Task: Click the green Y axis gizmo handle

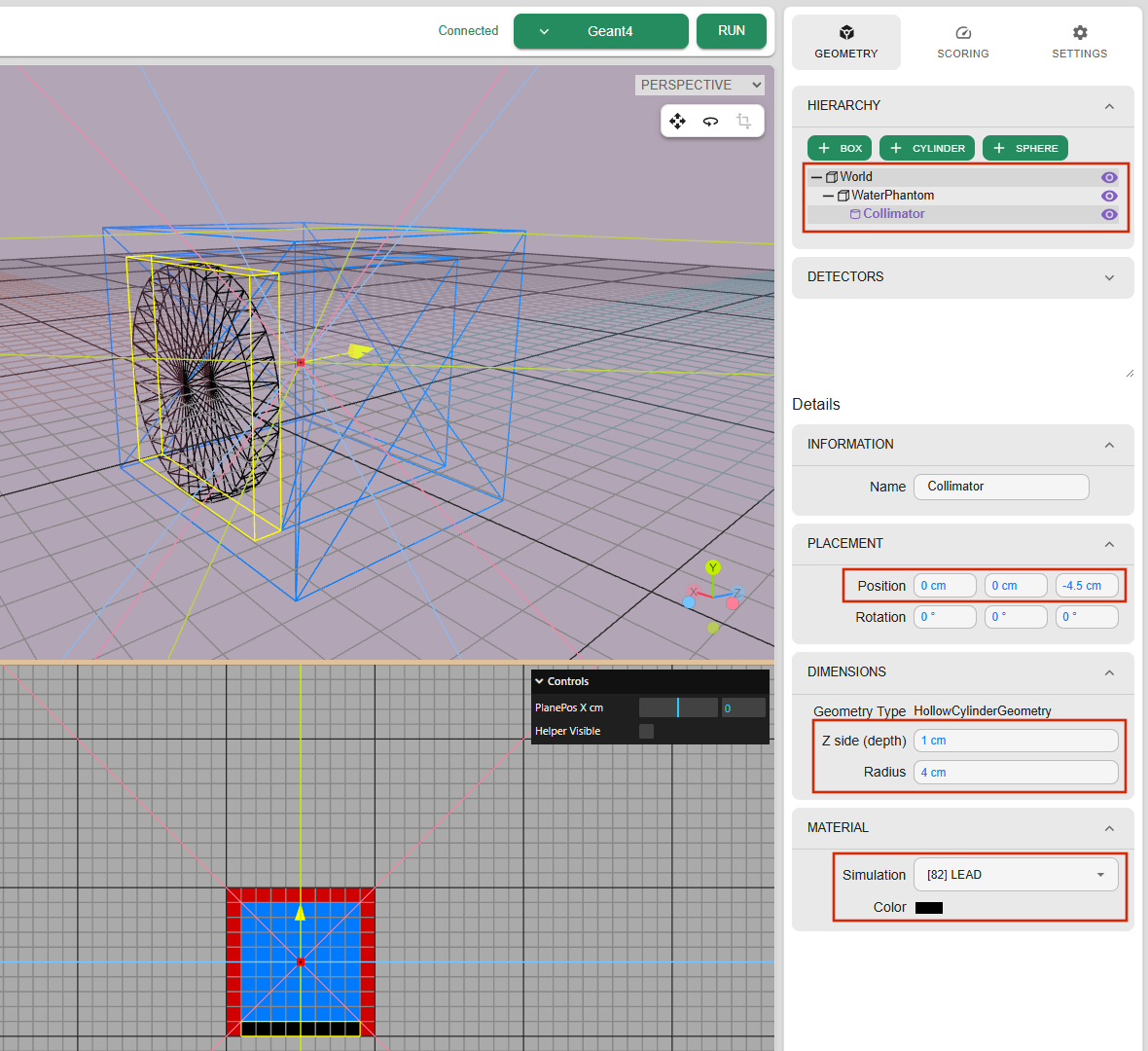Action: [x=713, y=567]
